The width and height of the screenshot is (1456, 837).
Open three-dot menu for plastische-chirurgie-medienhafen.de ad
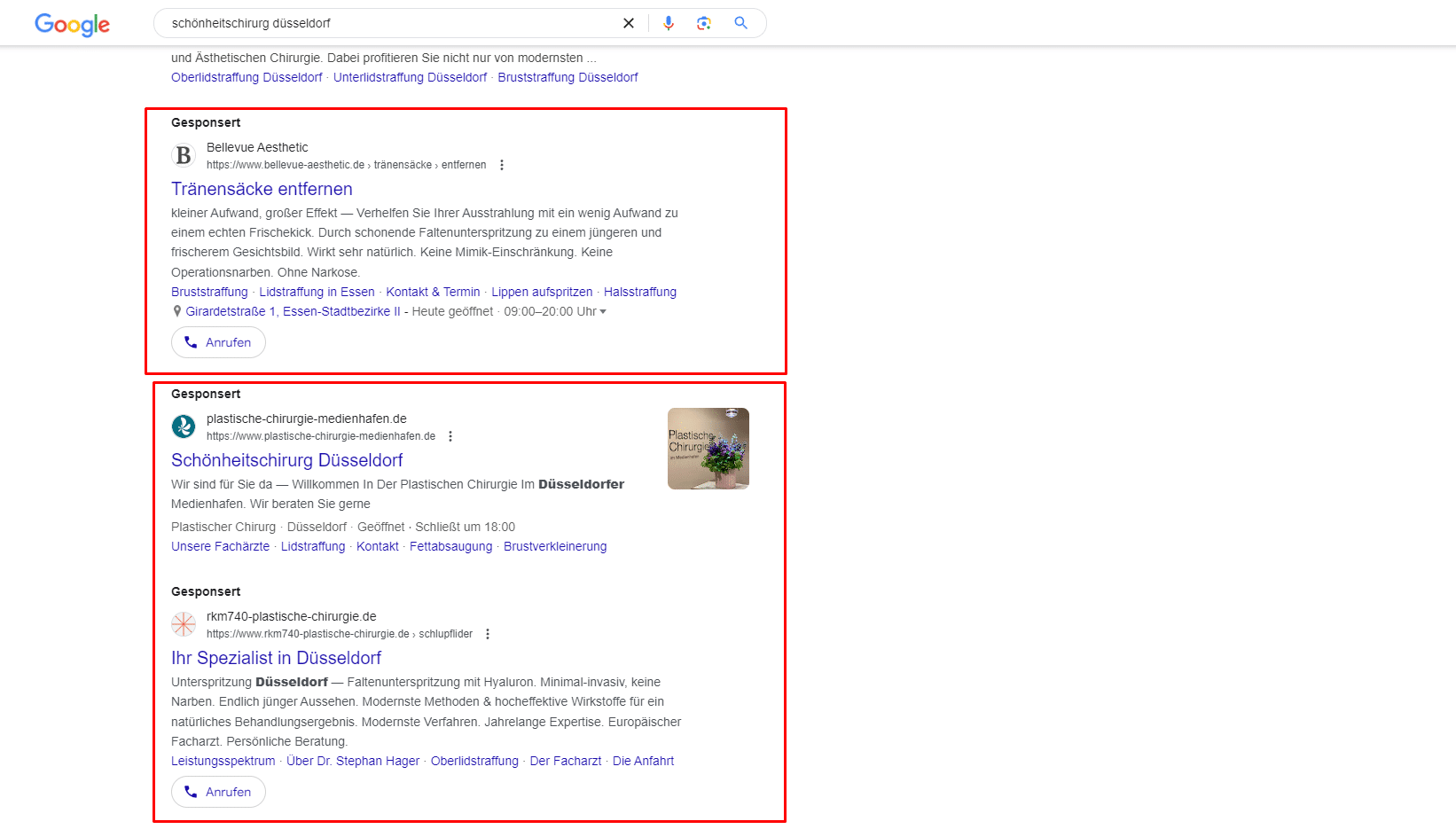[450, 436]
